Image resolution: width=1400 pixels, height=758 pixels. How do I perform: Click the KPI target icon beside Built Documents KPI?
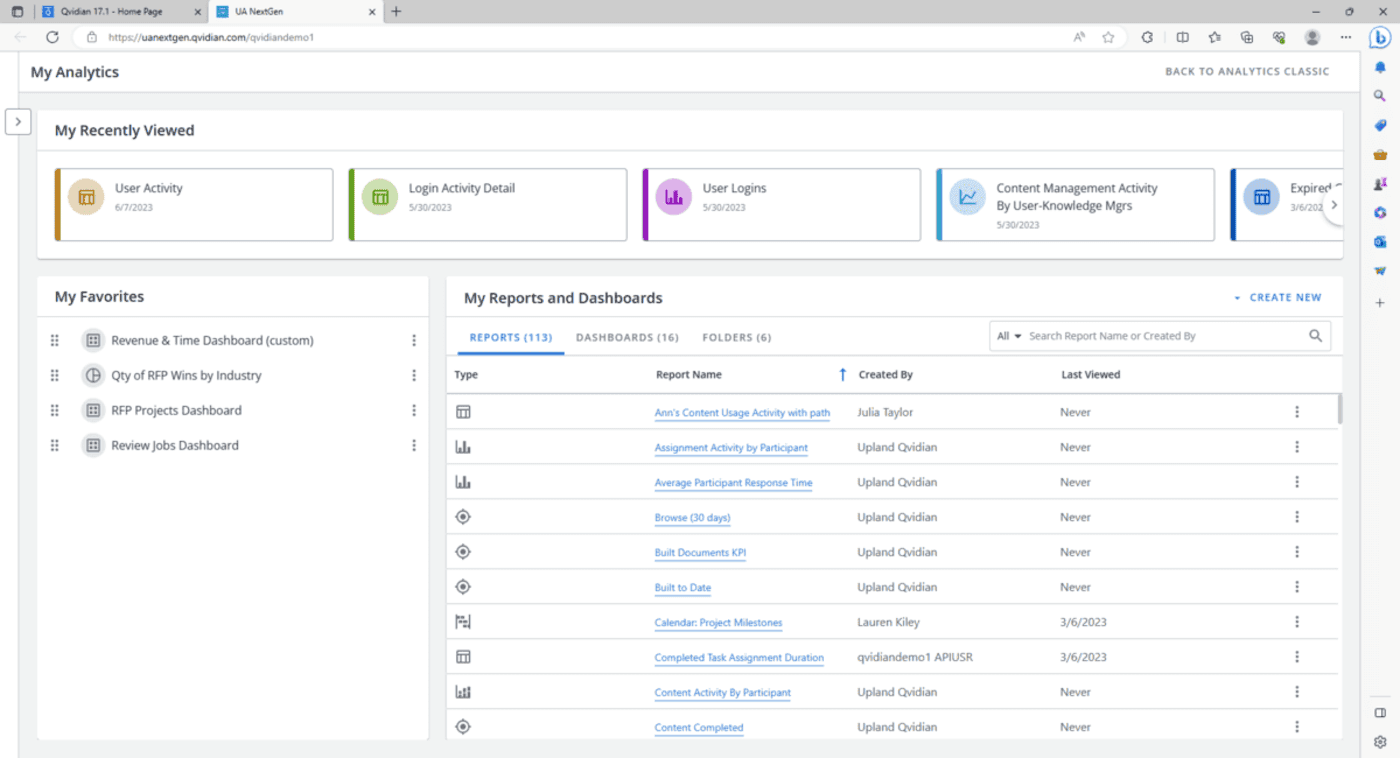[x=463, y=551]
